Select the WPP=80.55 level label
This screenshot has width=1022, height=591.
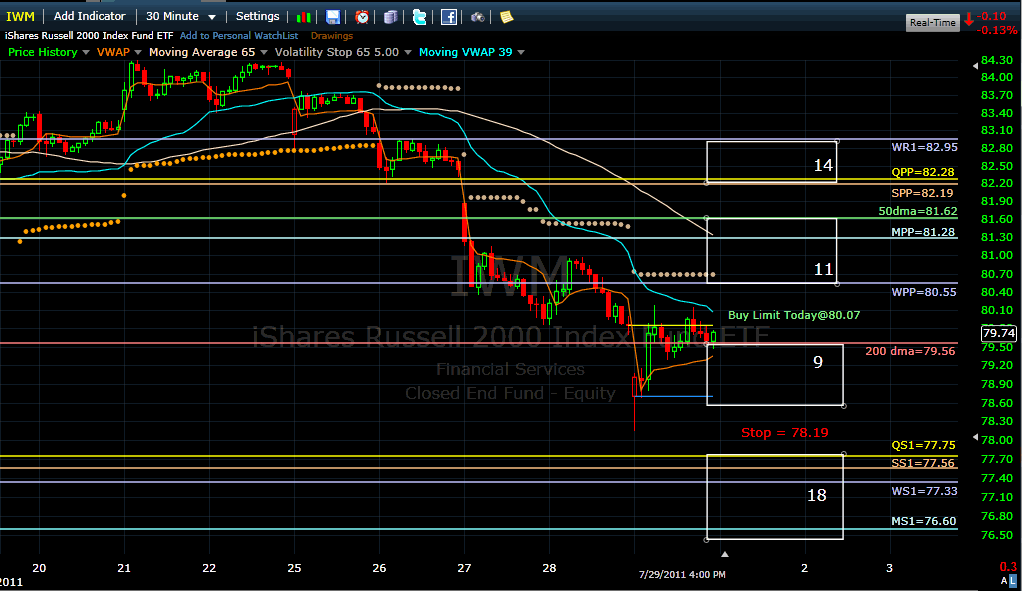pos(924,292)
